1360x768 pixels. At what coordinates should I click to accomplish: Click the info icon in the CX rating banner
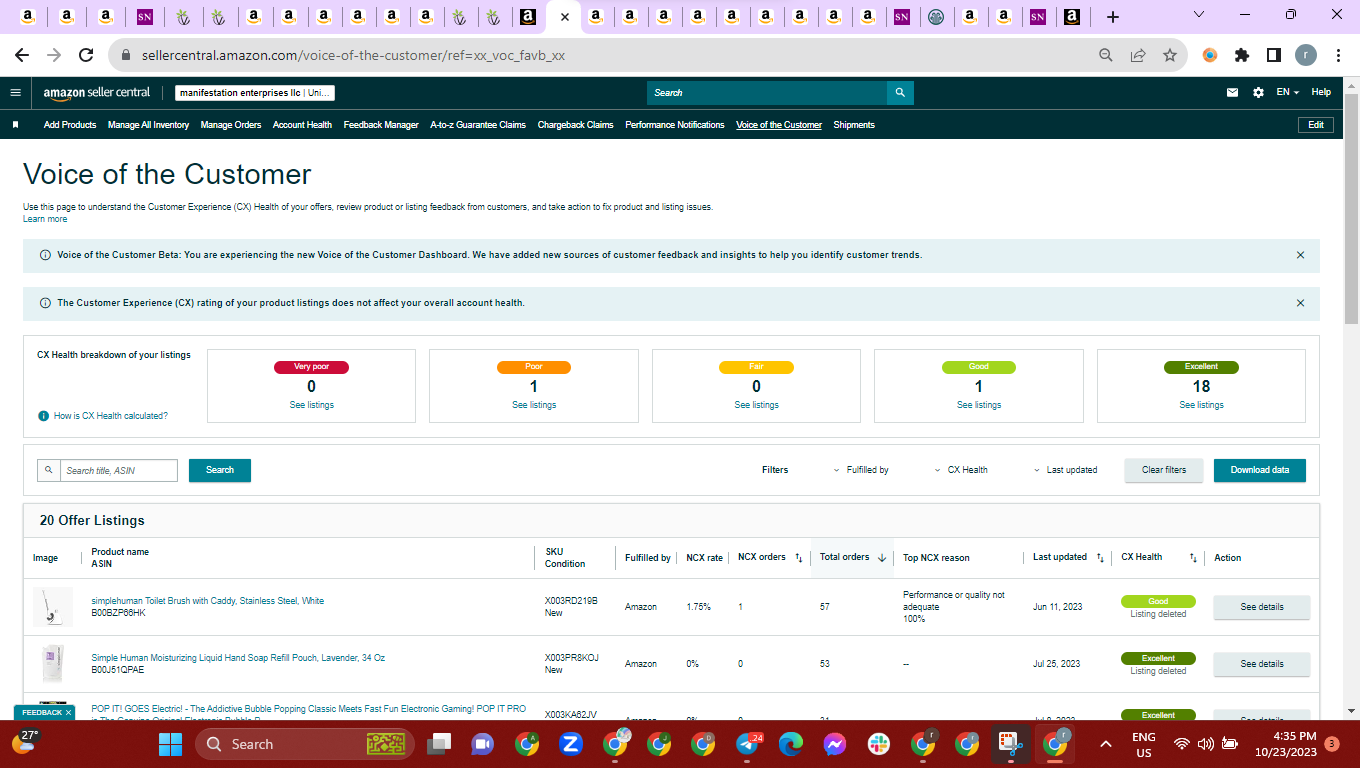(x=45, y=303)
